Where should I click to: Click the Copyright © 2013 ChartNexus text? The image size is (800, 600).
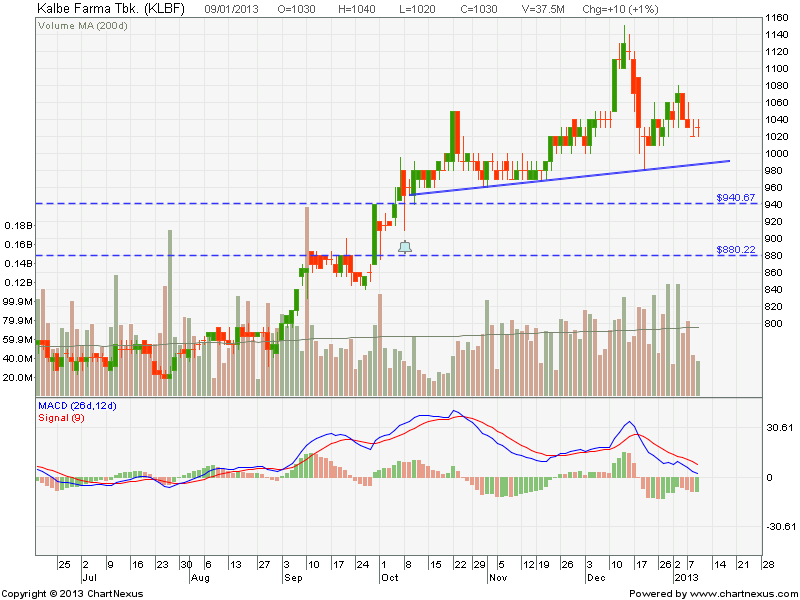click(72, 594)
